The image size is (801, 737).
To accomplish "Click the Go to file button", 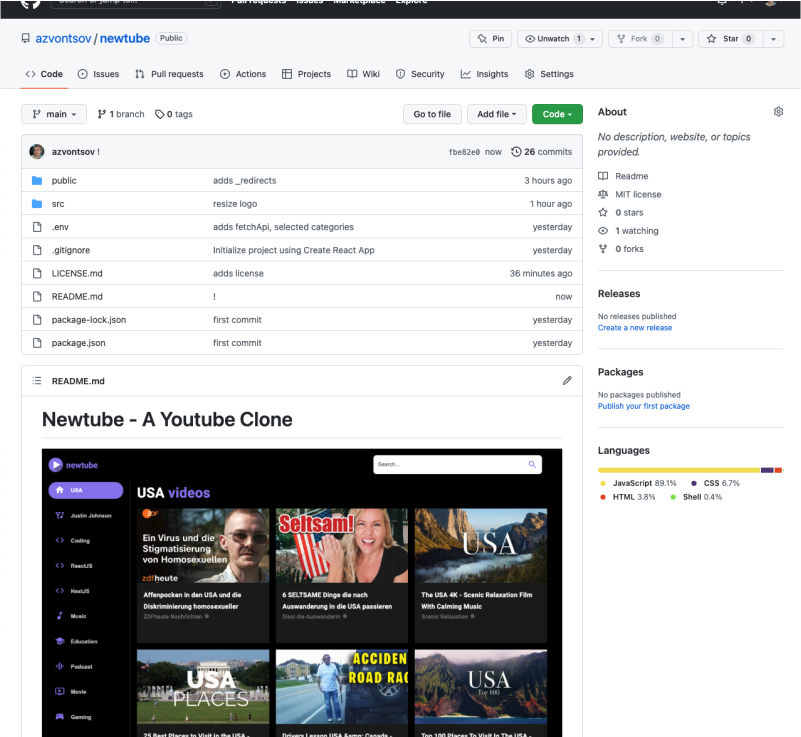I will [432, 114].
